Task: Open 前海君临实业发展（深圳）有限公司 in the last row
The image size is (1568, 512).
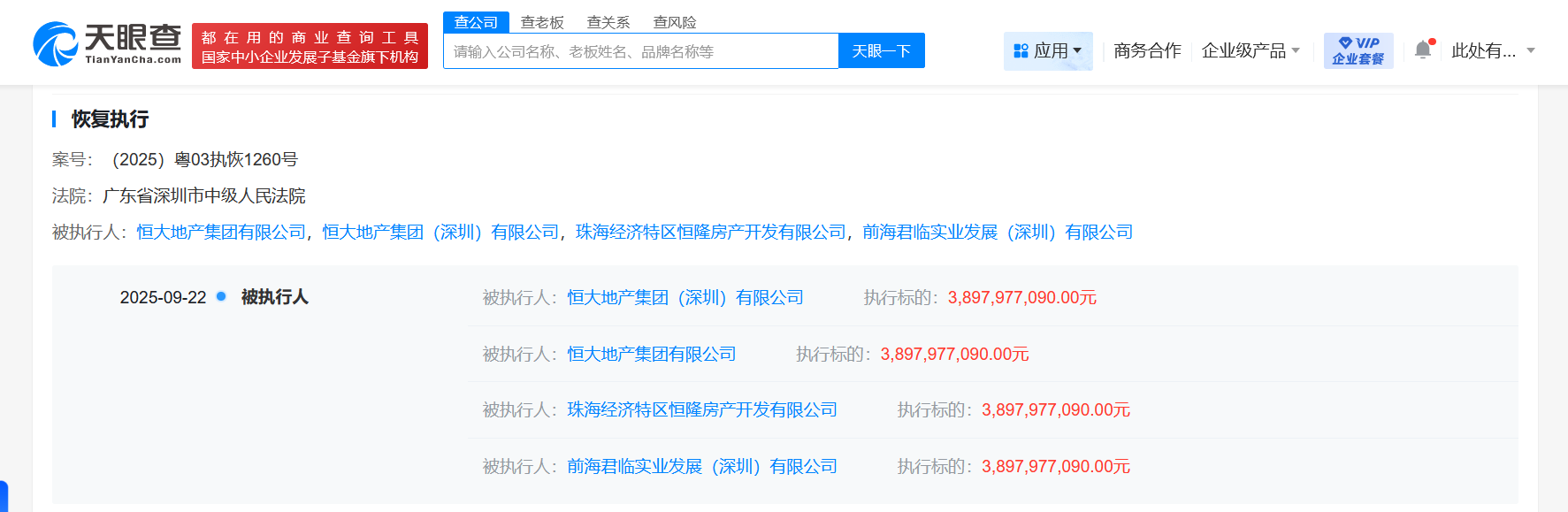Action: click(702, 466)
